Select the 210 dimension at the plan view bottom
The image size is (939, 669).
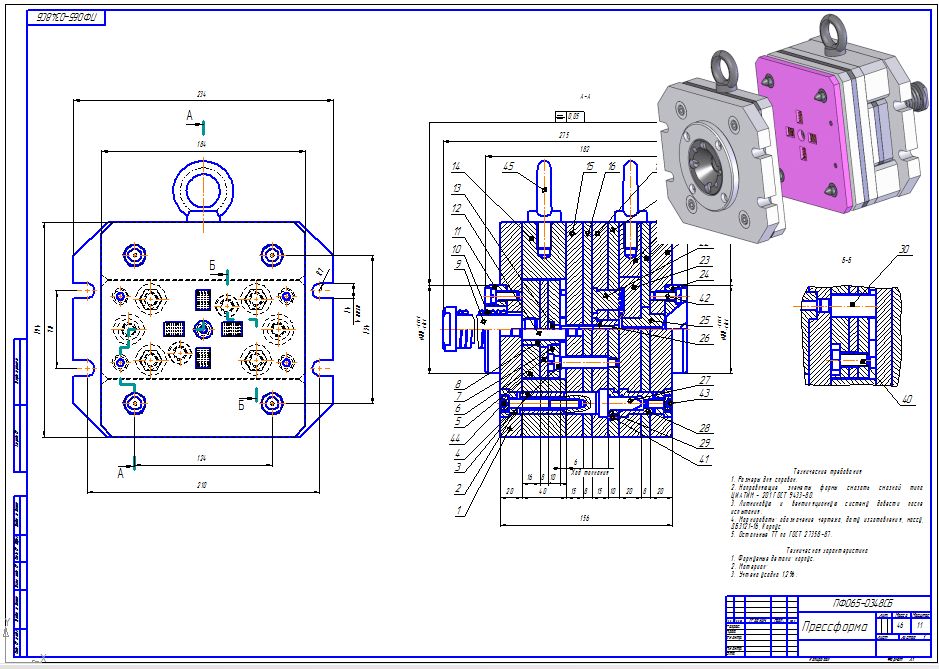point(201,486)
